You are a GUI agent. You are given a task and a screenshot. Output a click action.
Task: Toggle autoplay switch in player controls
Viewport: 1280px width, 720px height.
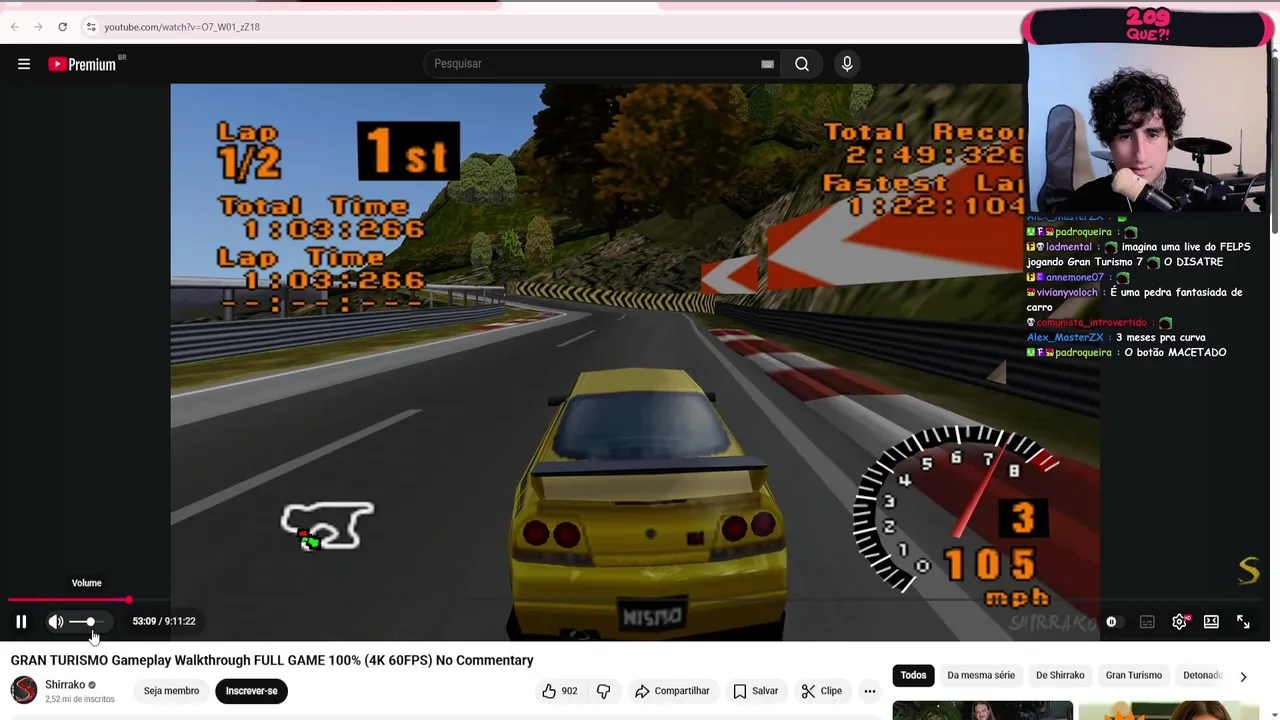1112,622
